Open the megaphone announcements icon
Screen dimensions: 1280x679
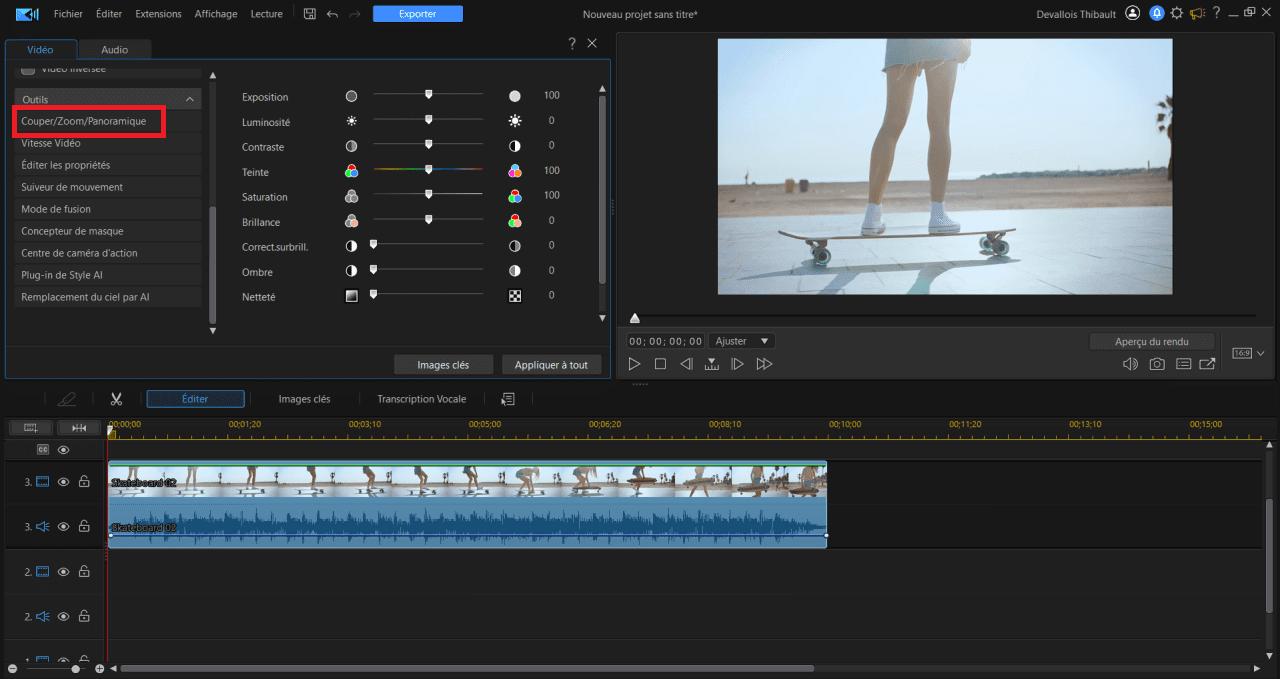1196,14
